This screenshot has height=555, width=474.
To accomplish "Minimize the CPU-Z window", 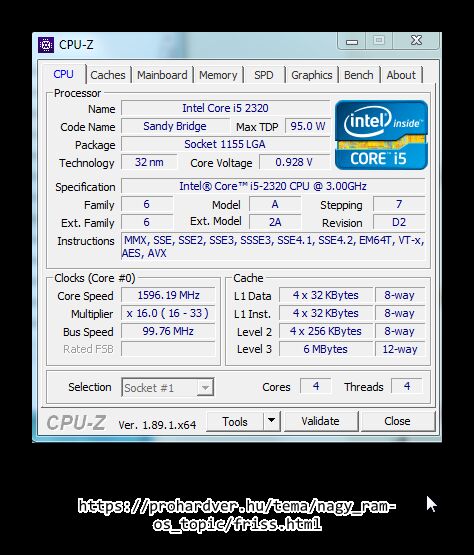I will tap(352, 41).
